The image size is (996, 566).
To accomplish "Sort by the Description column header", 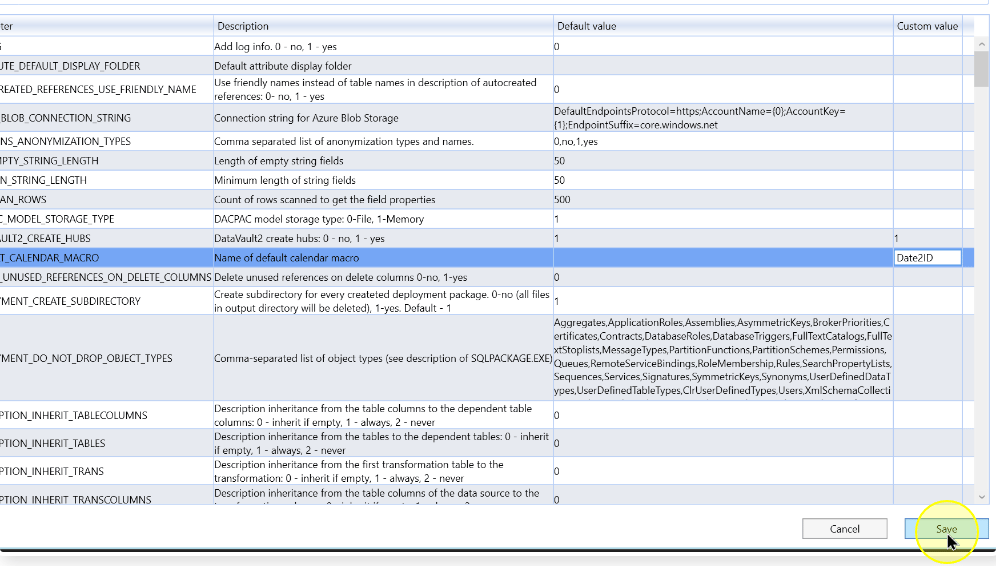I will (x=383, y=26).
